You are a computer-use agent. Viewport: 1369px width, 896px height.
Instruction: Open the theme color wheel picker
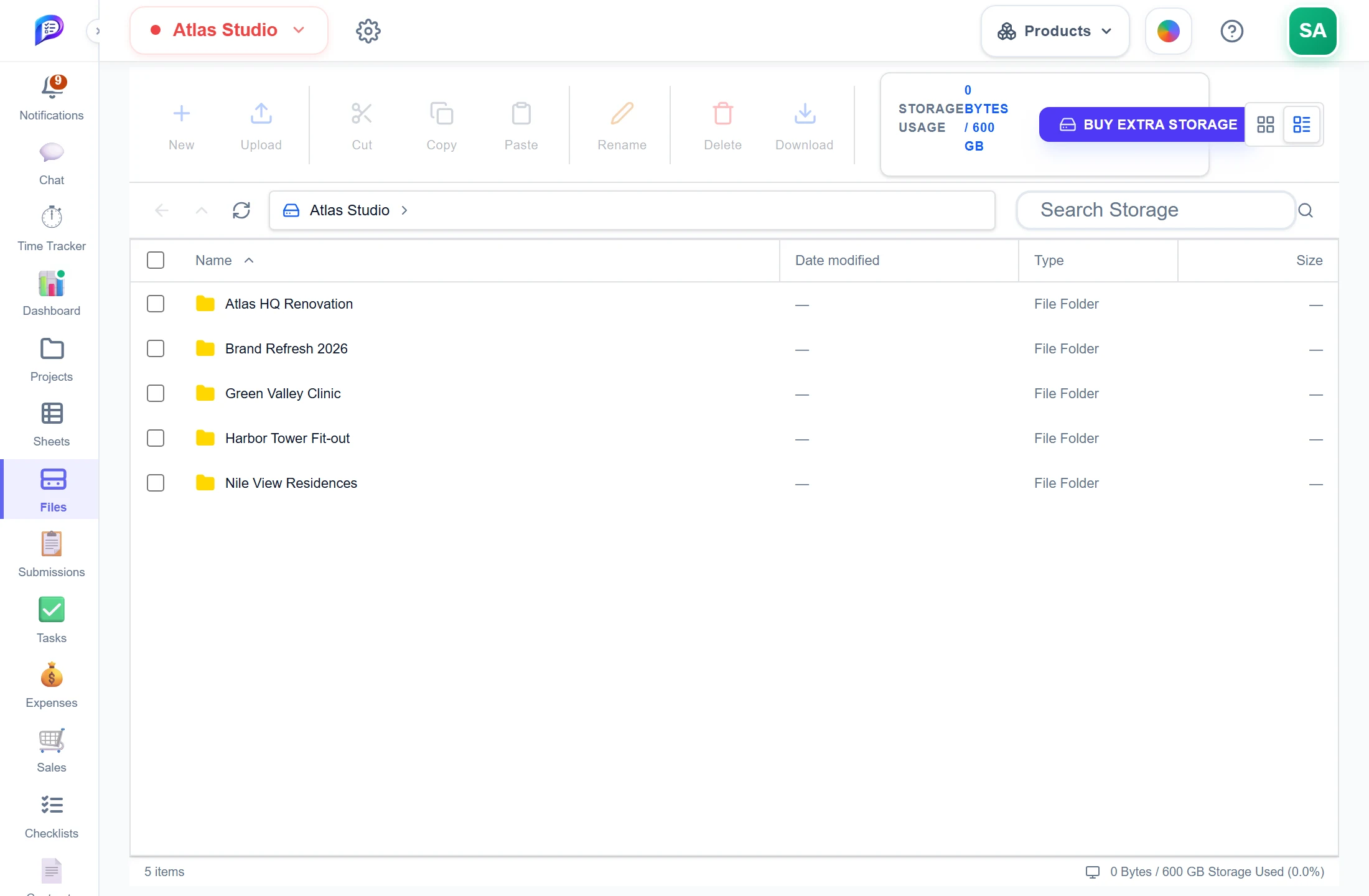pos(1169,30)
